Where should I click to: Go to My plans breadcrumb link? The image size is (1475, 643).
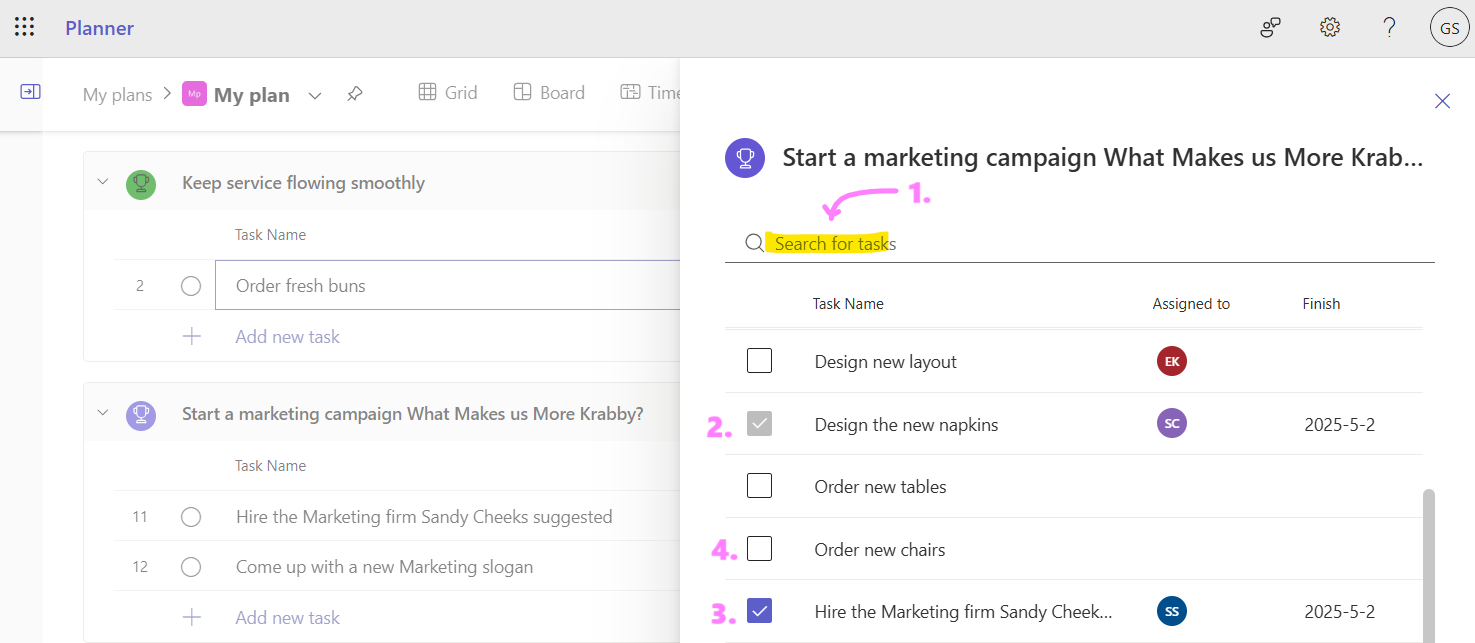click(x=117, y=95)
